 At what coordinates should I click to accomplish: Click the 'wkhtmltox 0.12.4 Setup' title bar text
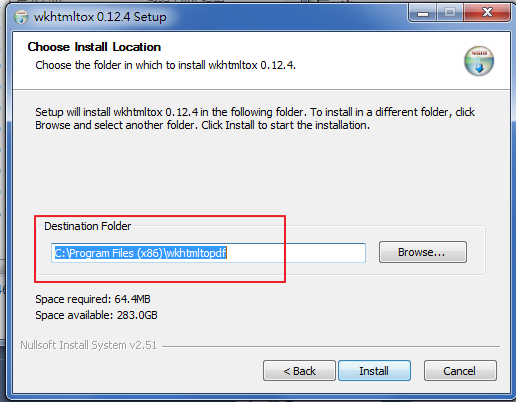pyautogui.click(x=100, y=17)
